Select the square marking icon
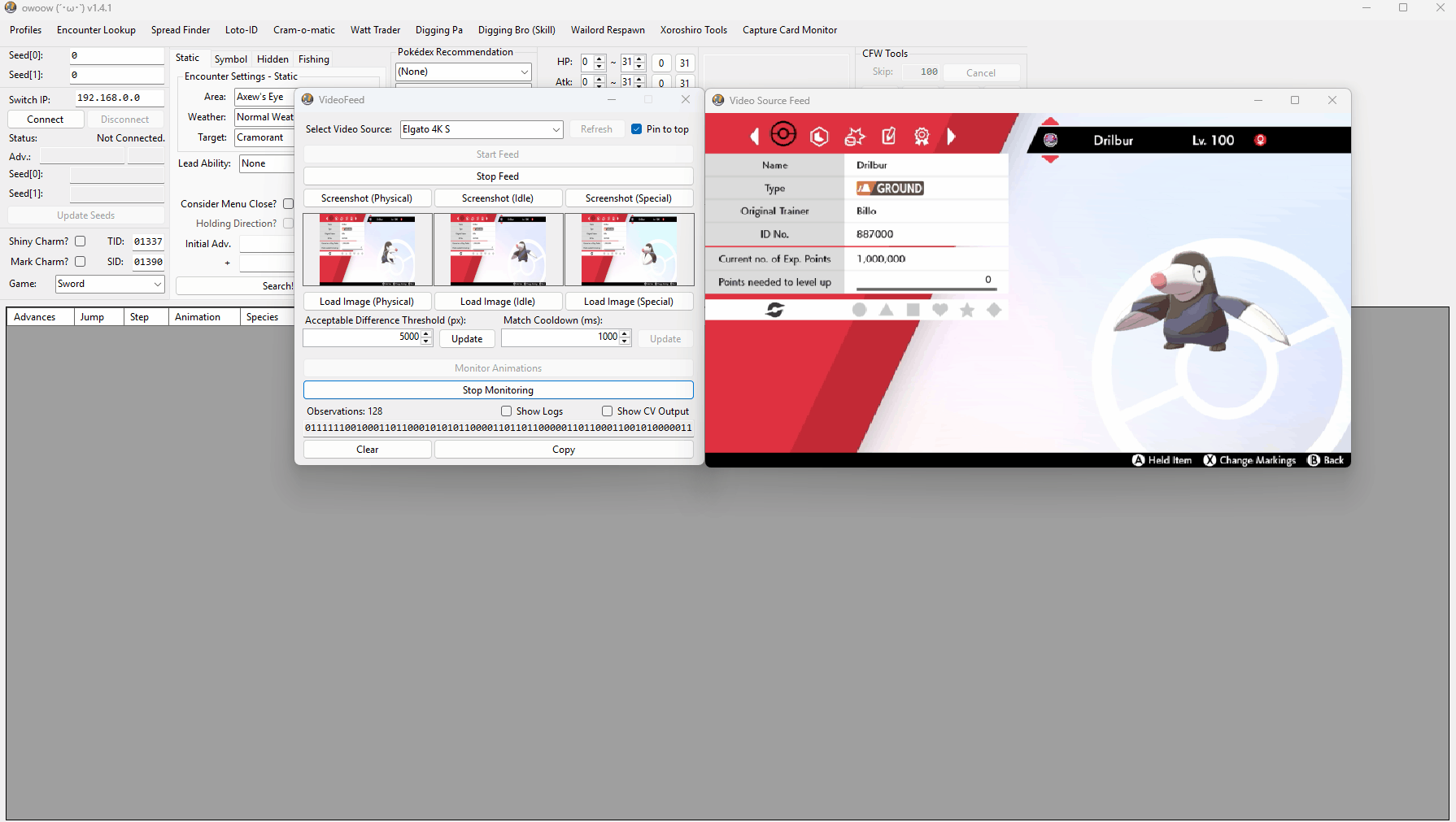Viewport: 1456px width, 822px height. [913, 310]
